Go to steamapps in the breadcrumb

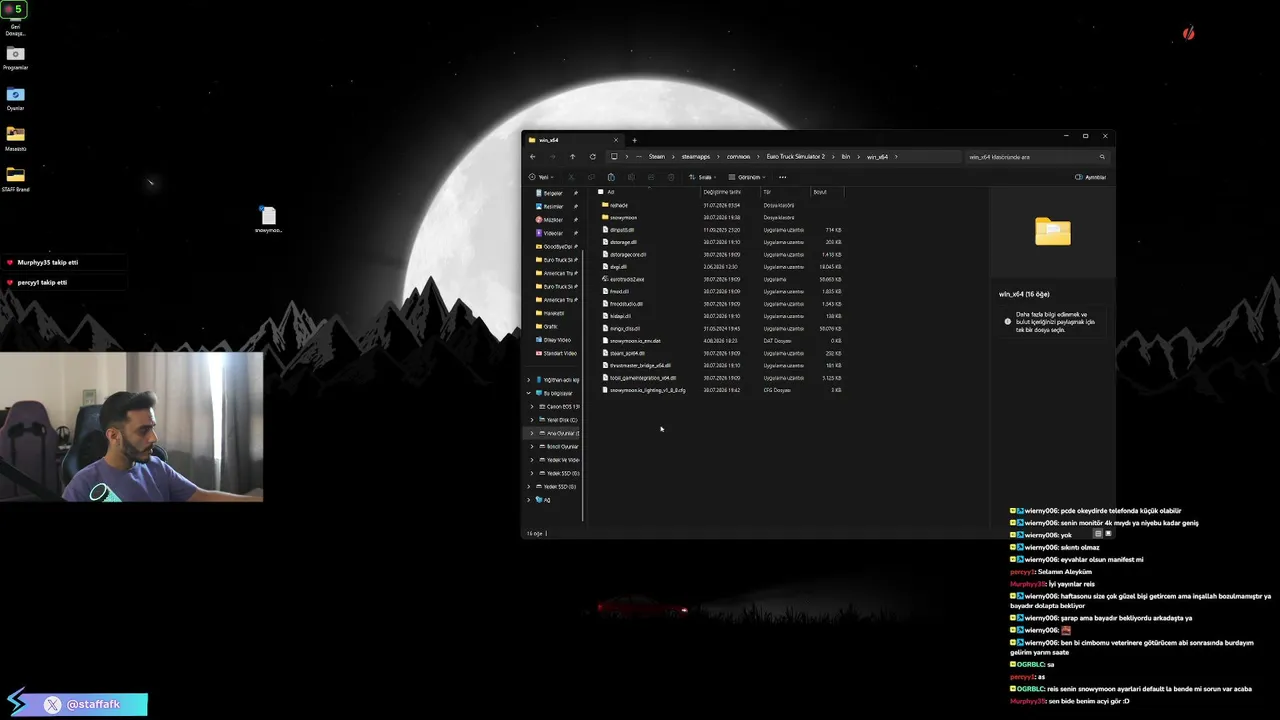point(696,157)
